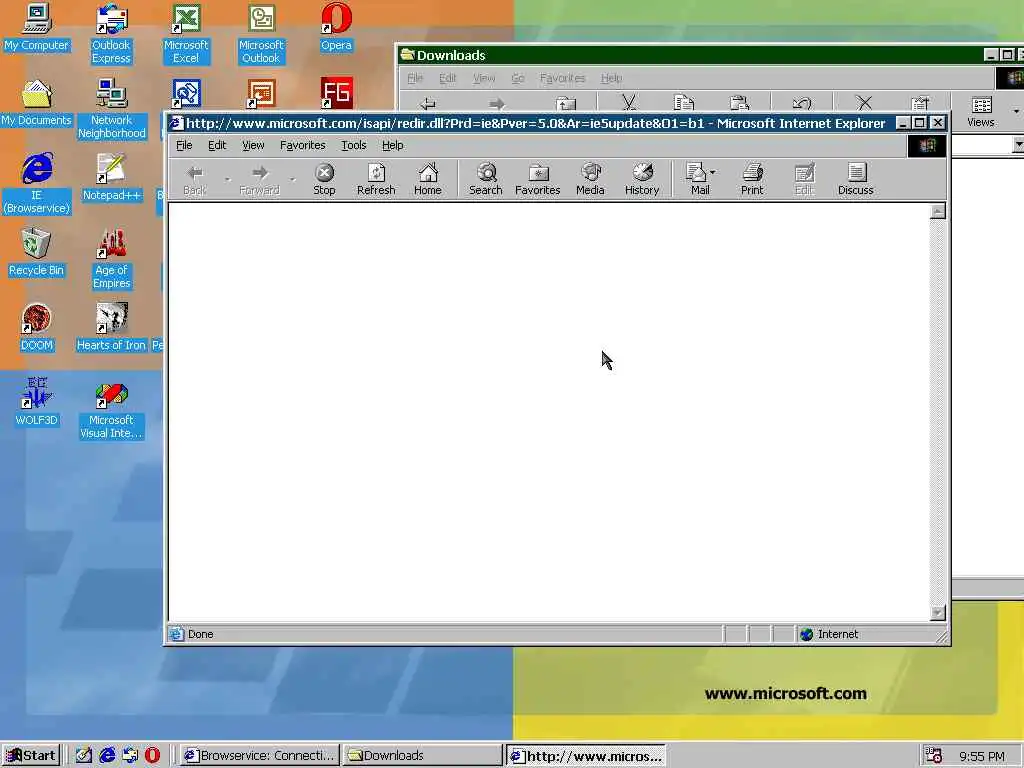Open the Help menu in Internet Explorer
Screen dimensions: 1024x768
pos(392,145)
